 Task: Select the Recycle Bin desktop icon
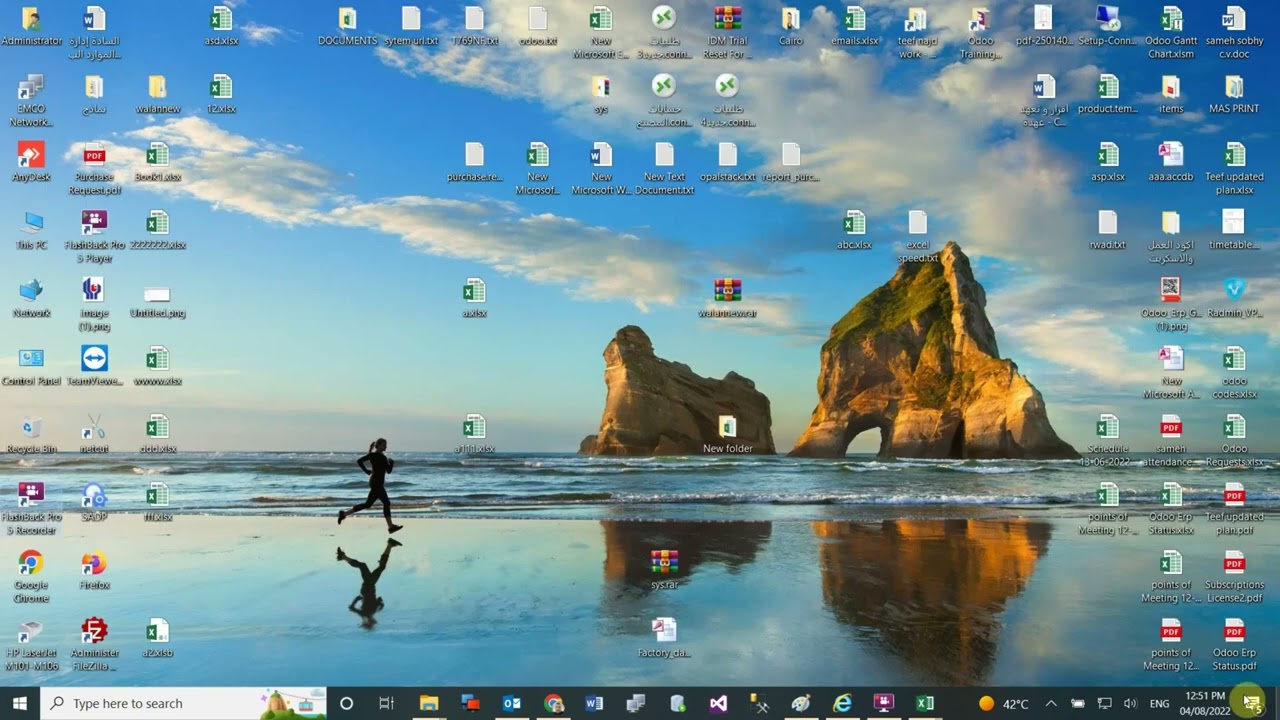31,434
